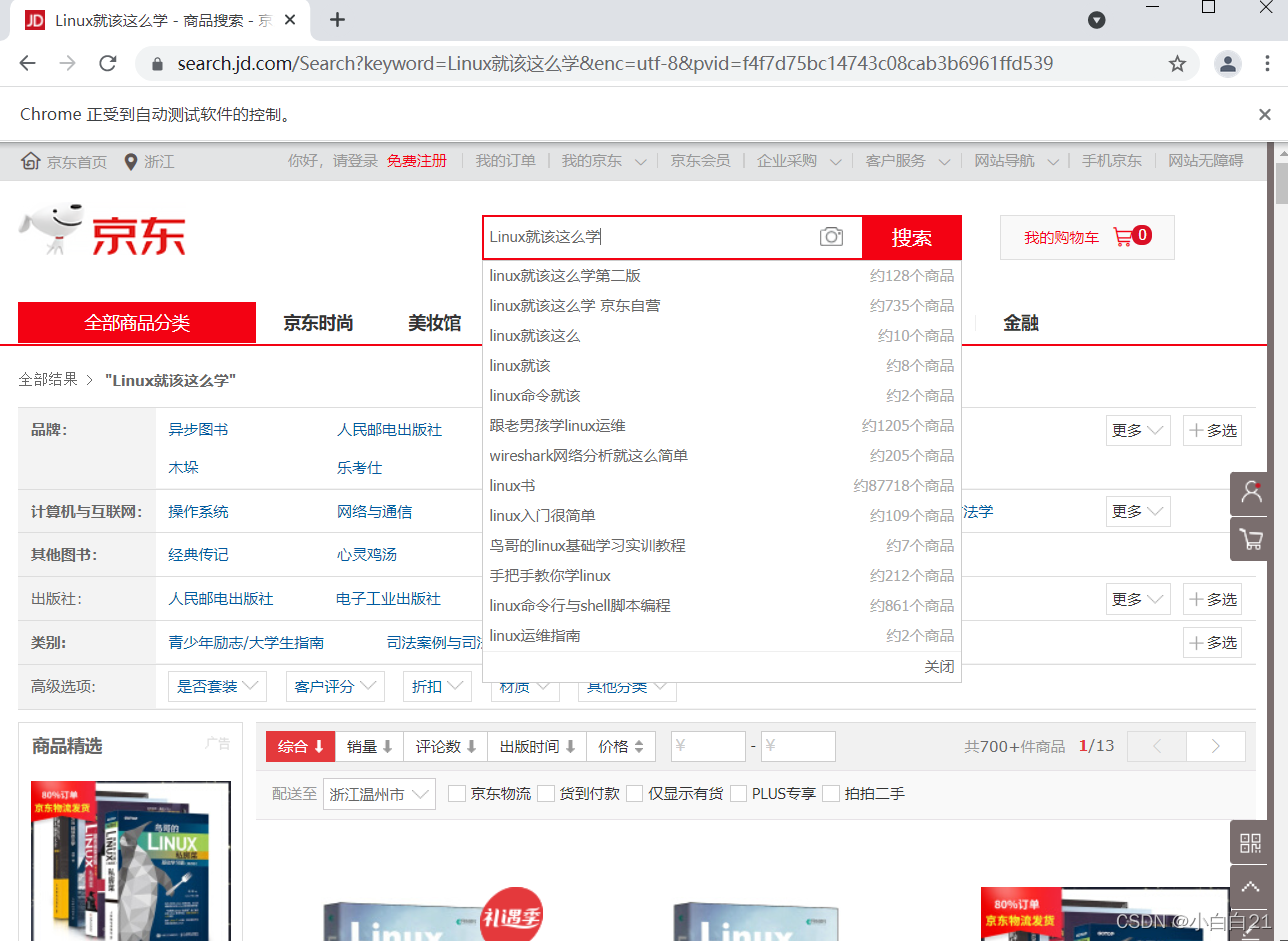Image resolution: width=1288 pixels, height=941 pixels.
Task: Expand 我的京东 top menu
Action: tap(603, 161)
